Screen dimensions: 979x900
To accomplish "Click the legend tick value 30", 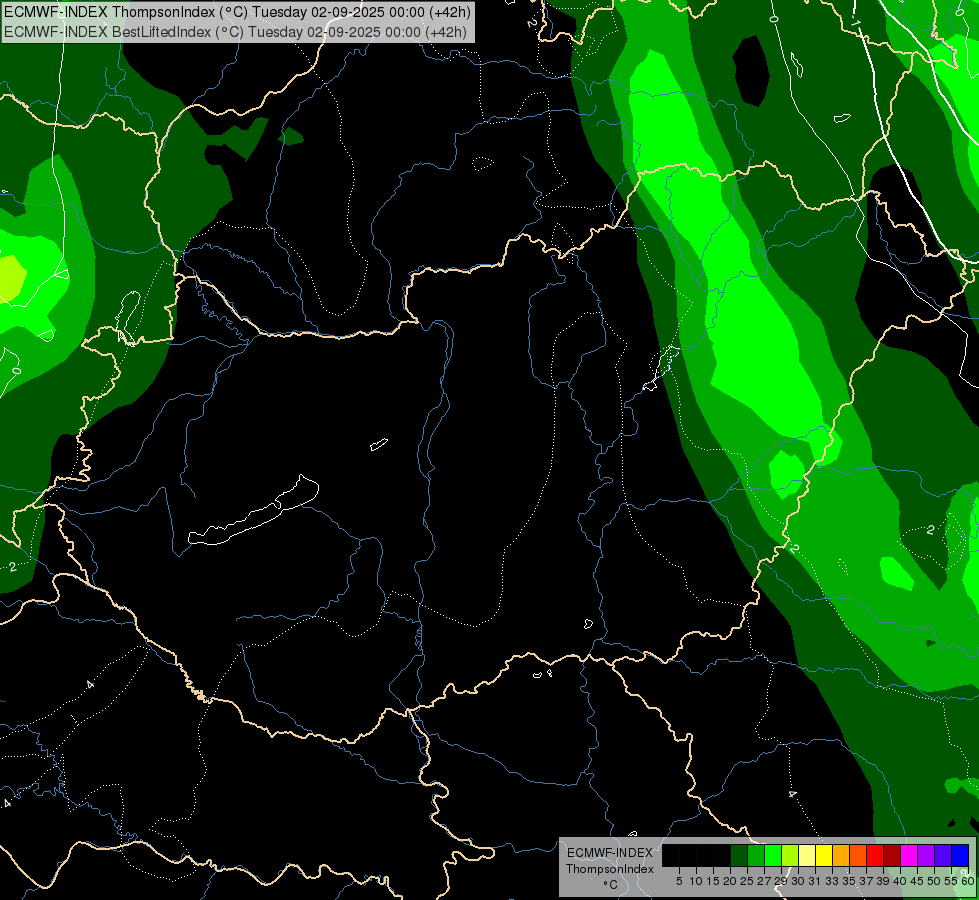I will (x=799, y=881).
